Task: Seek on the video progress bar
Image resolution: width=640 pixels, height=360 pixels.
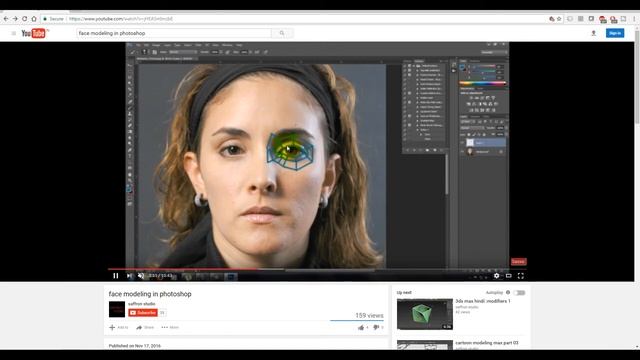Action: click(316, 269)
